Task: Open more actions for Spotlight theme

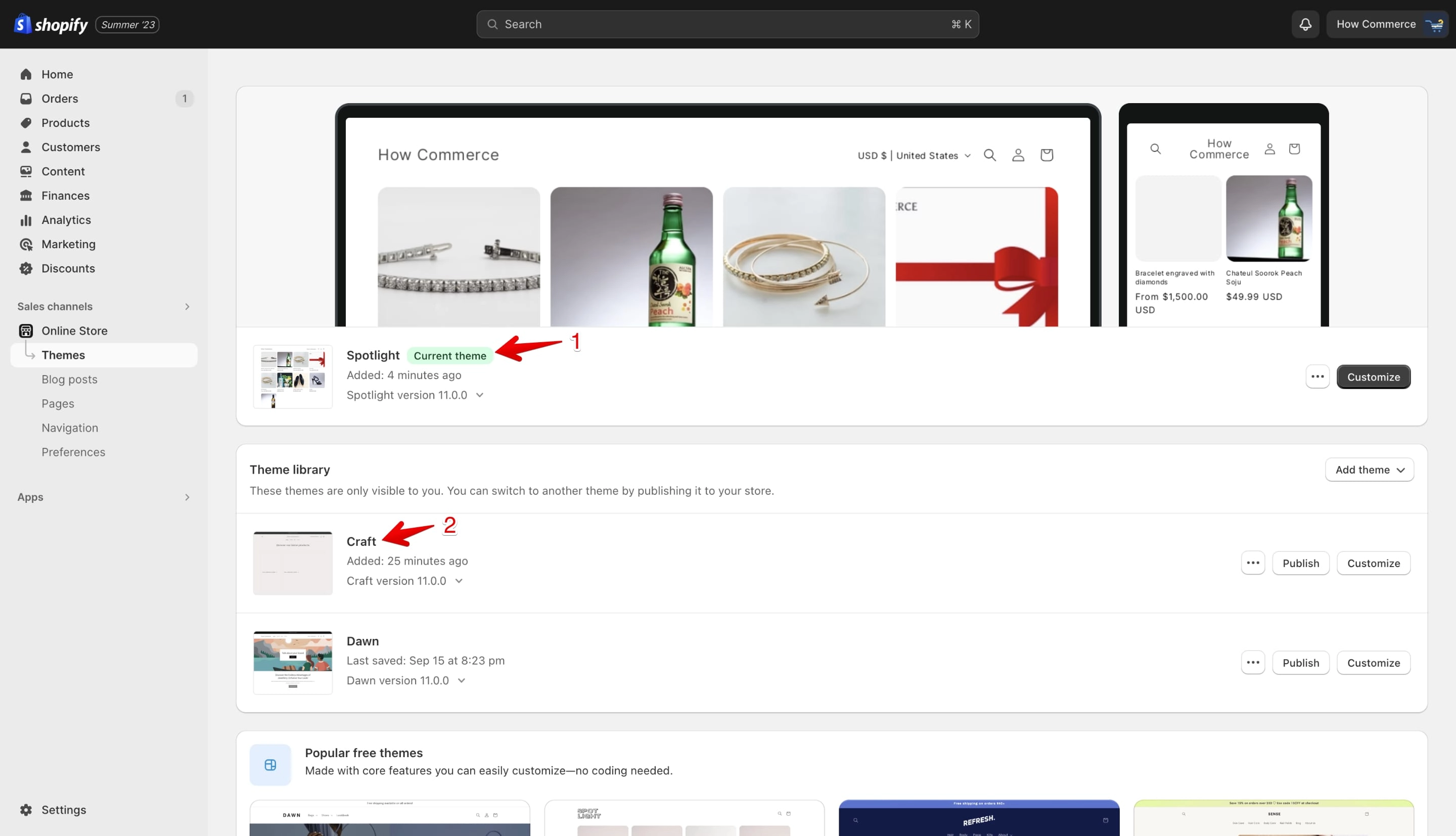Action: click(x=1317, y=377)
